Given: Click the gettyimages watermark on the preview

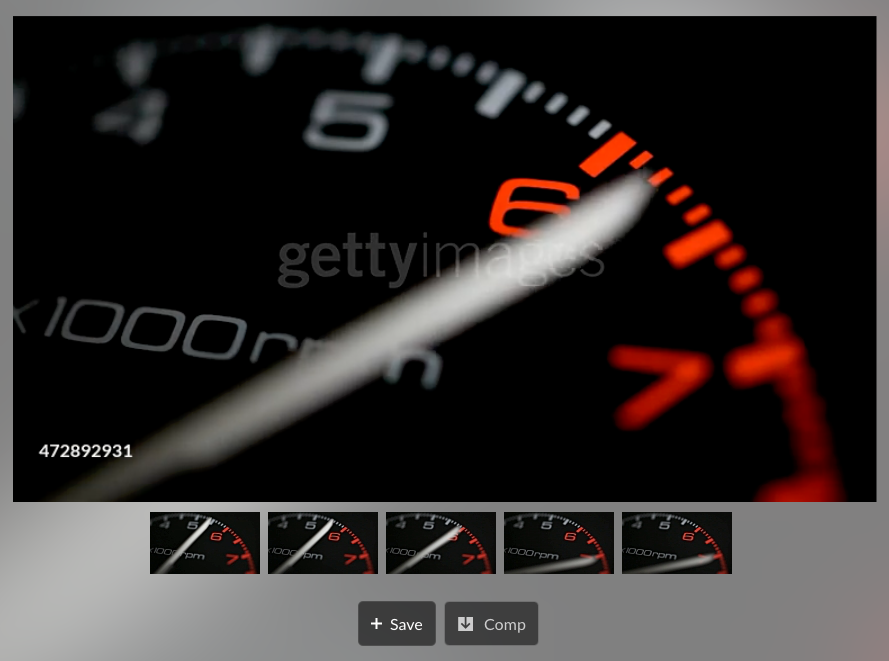Looking at the screenshot, I should coord(440,257).
